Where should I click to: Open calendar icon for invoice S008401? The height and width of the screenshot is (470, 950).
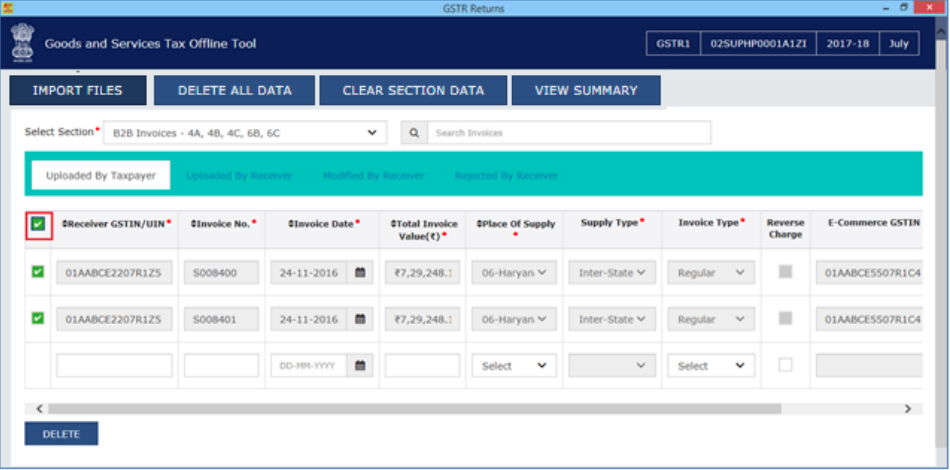tap(360, 319)
